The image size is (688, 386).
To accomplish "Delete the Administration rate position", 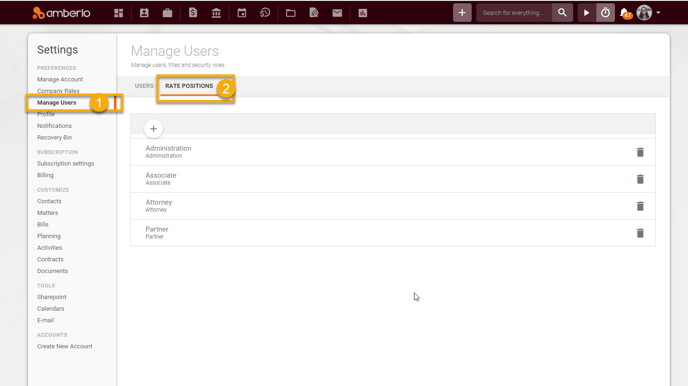I will pyautogui.click(x=640, y=152).
